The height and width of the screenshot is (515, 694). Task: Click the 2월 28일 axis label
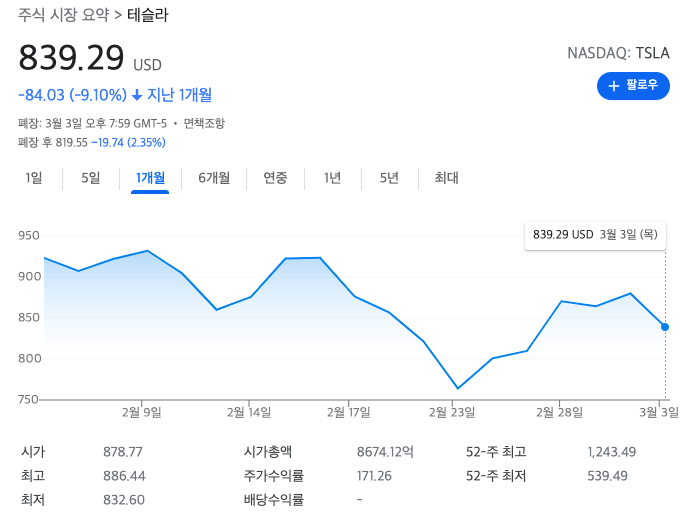coord(559,412)
